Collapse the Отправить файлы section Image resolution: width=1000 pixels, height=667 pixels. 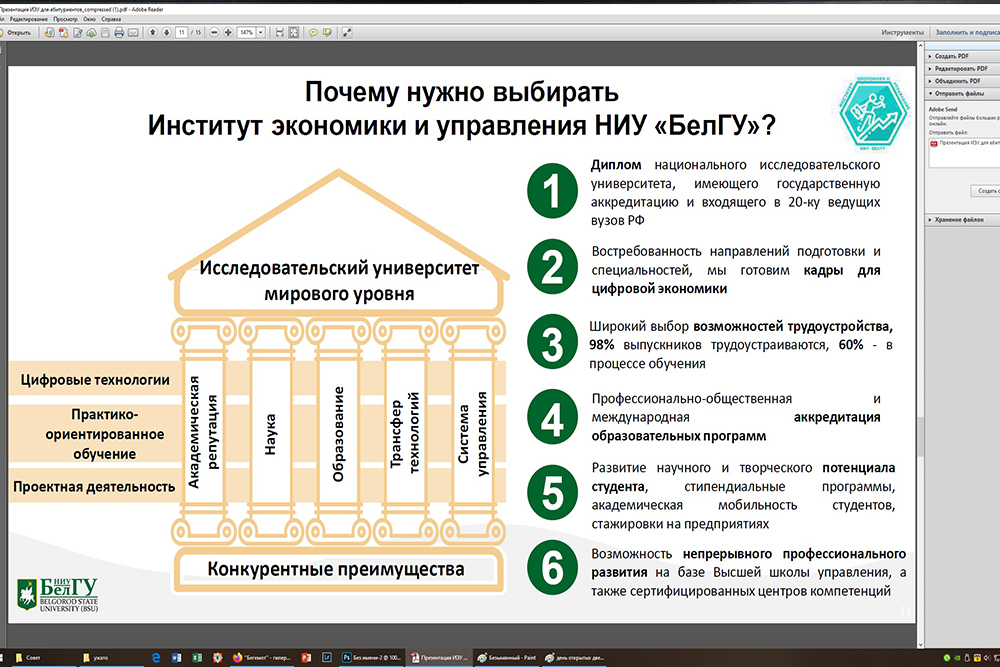pyautogui.click(x=955, y=93)
